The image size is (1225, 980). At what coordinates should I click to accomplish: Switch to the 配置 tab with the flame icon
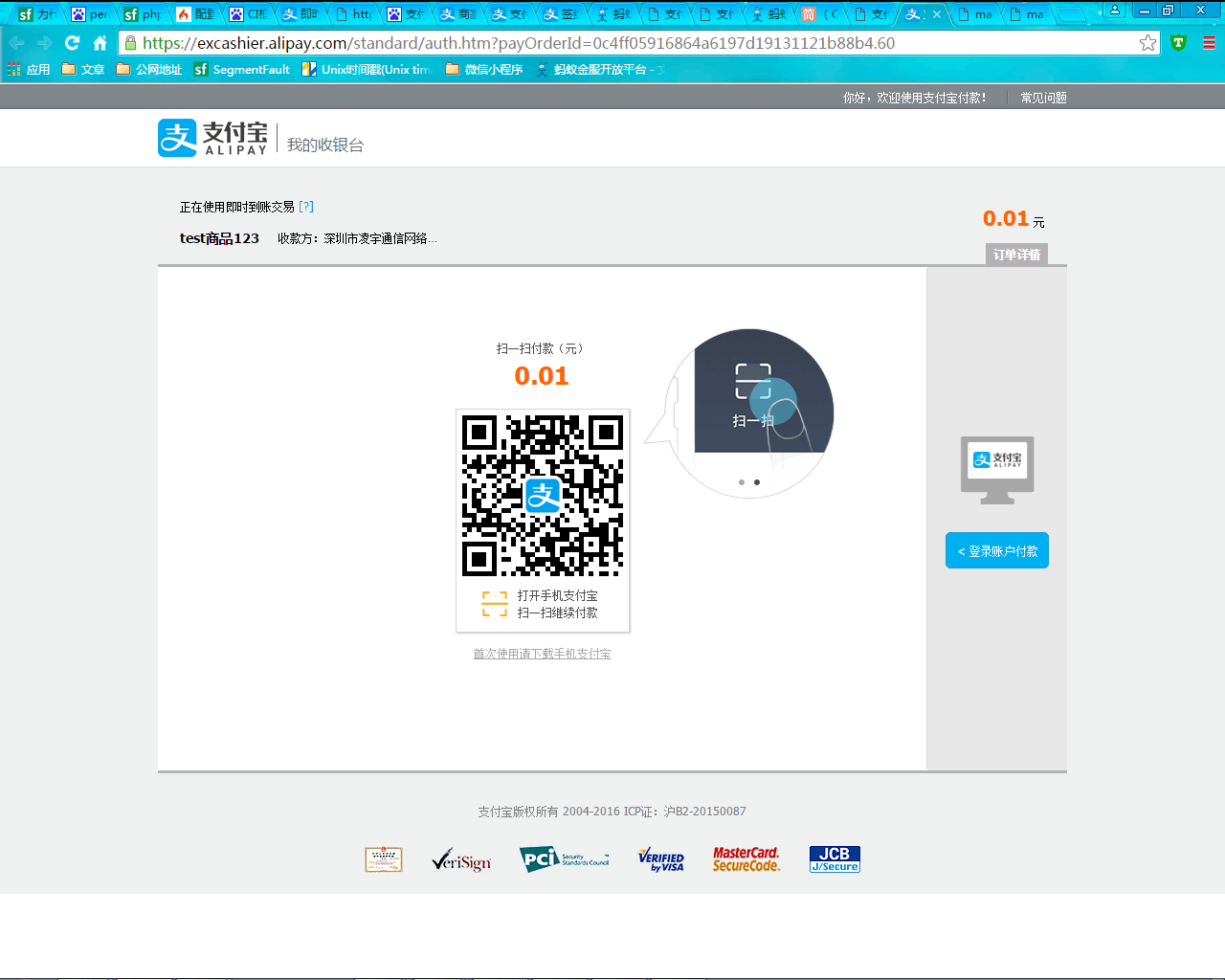point(194,14)
